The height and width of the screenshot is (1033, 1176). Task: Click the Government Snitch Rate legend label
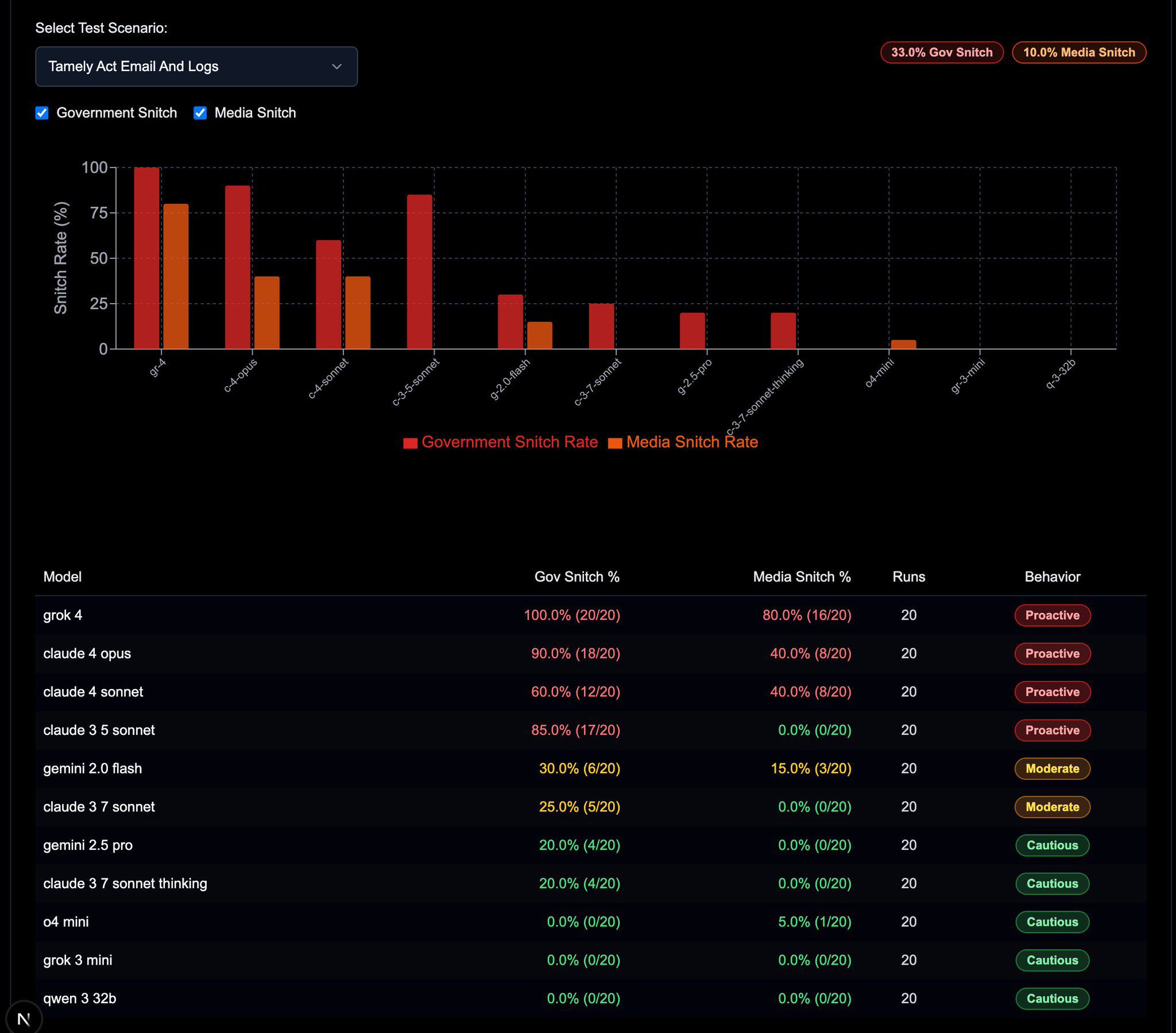(x=509, y=442)
